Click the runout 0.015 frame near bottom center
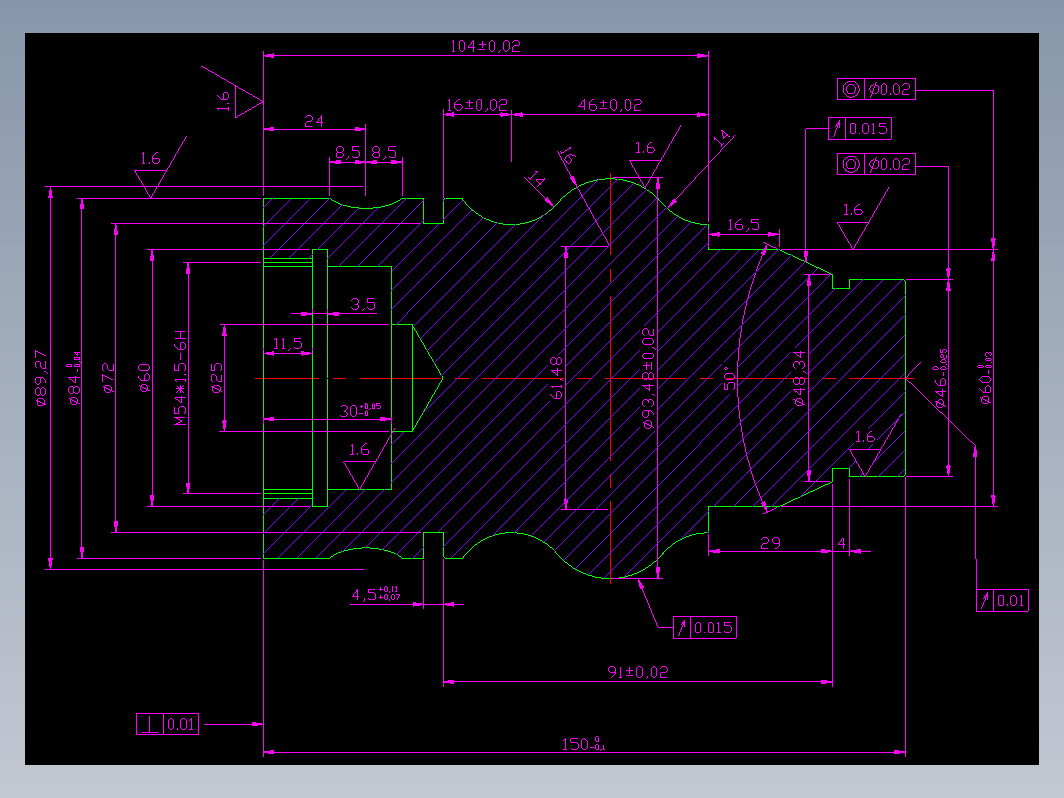1064x798 pixels. (704, 628)
